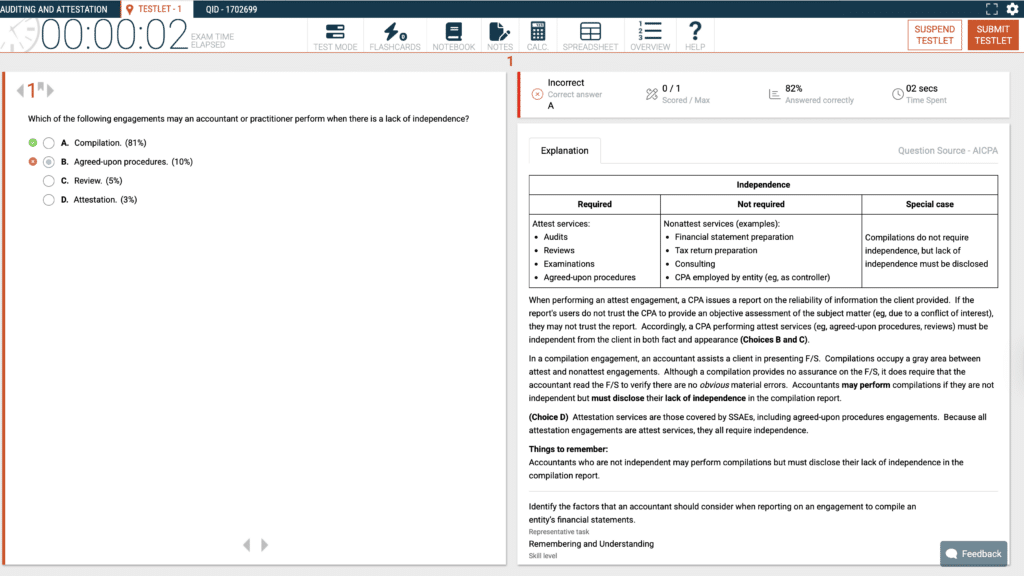Open the Flashcards tool

[x=395, y=35]
